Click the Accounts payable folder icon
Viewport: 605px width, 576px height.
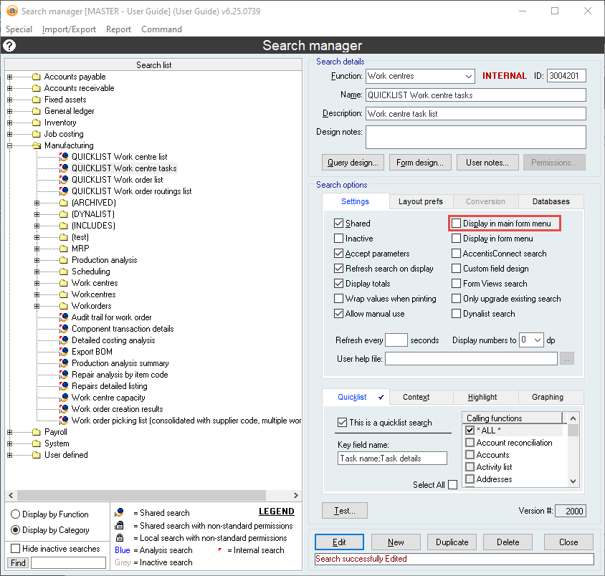click(x=36, y=77)
